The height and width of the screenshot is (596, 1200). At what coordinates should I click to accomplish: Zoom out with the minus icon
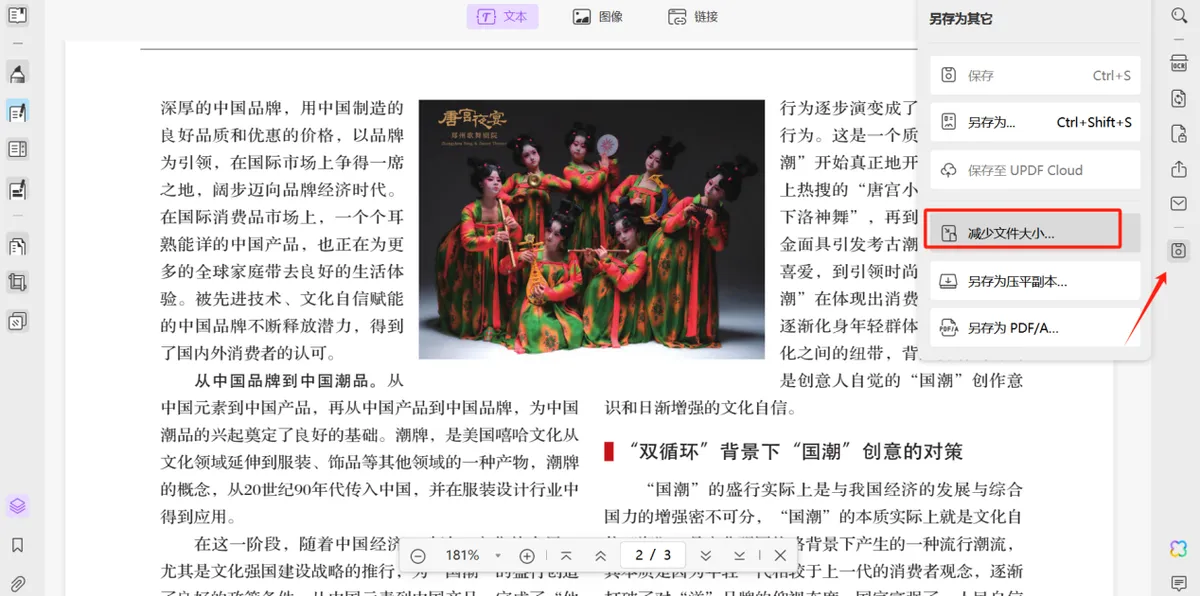(418, 555)
